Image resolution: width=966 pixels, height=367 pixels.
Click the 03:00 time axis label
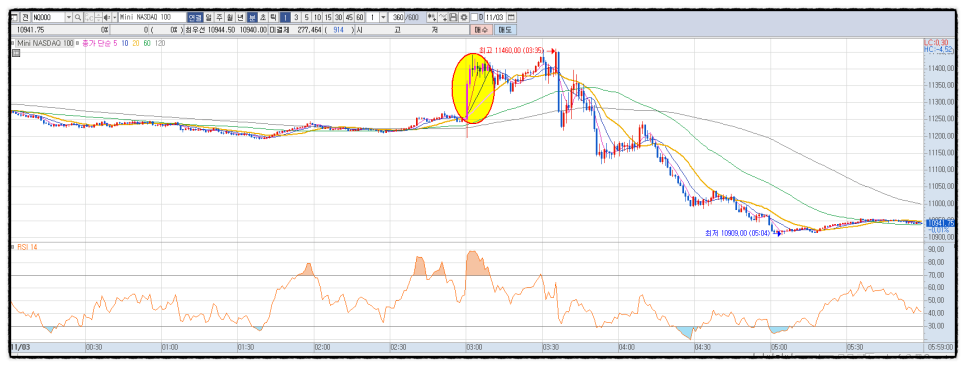473,347
